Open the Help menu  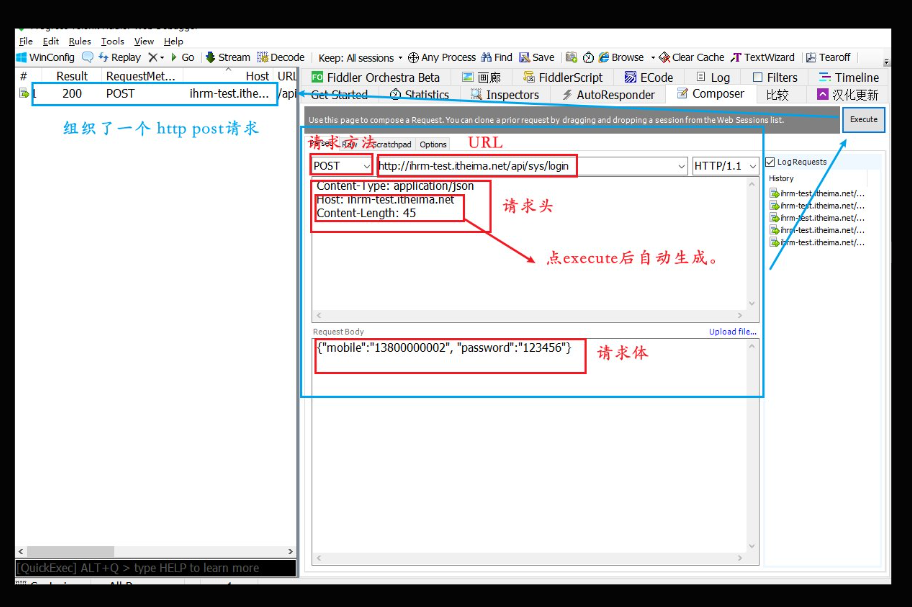[173, 41]
